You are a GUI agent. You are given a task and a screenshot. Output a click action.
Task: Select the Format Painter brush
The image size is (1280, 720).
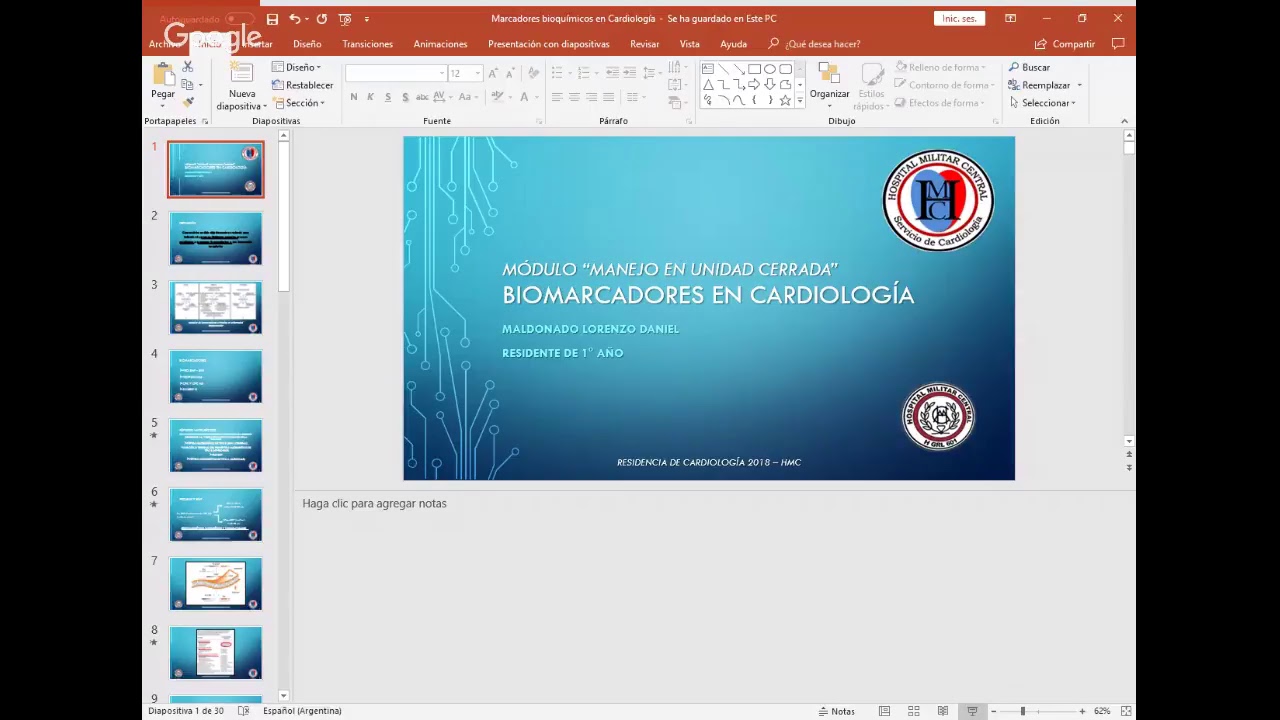187,103
